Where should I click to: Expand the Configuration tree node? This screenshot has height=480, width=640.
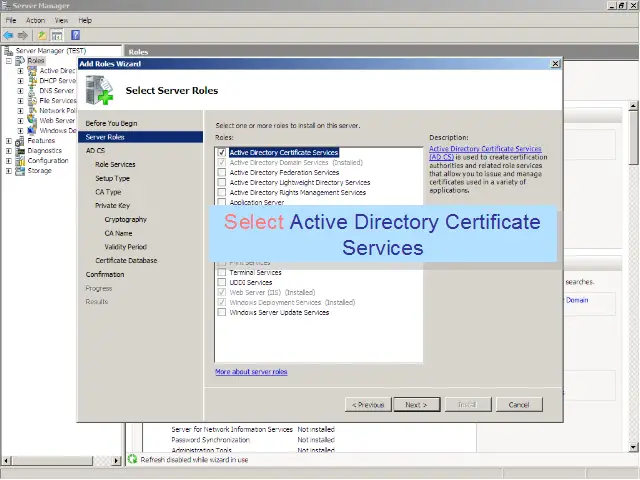pos(9,161)
